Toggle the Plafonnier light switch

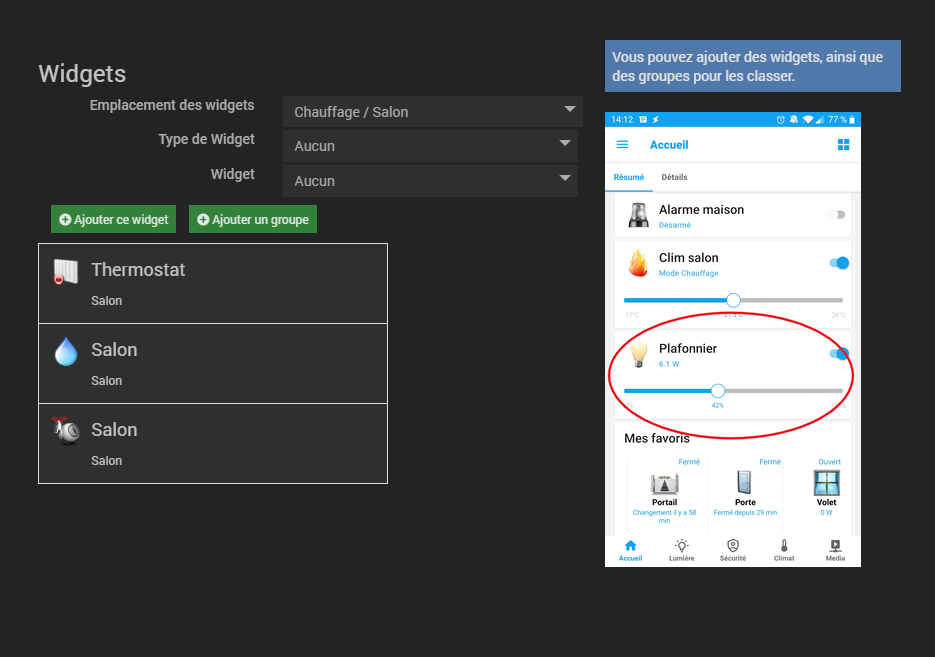click(839, 354)
